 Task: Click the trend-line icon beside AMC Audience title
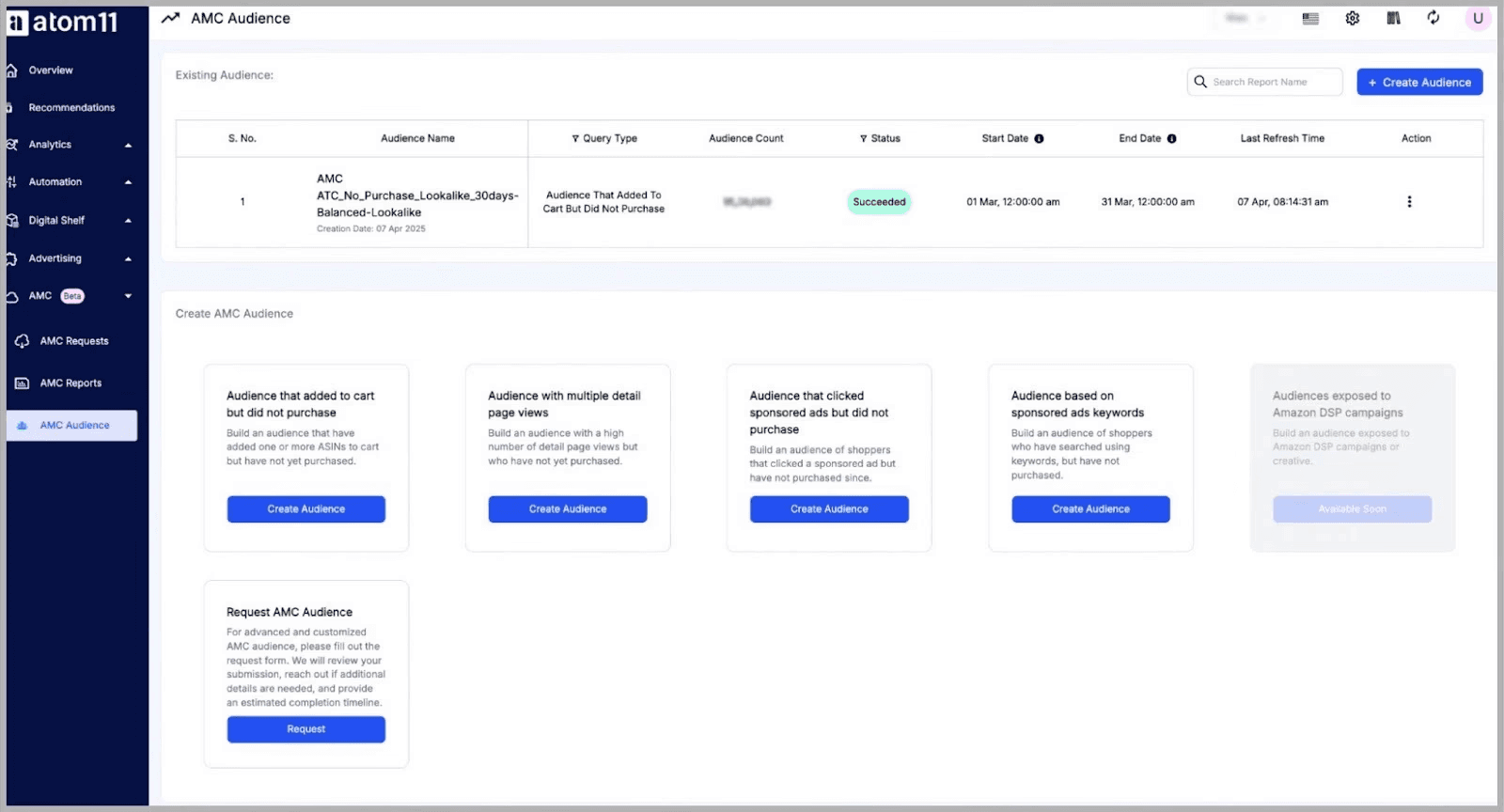point(170,18)
